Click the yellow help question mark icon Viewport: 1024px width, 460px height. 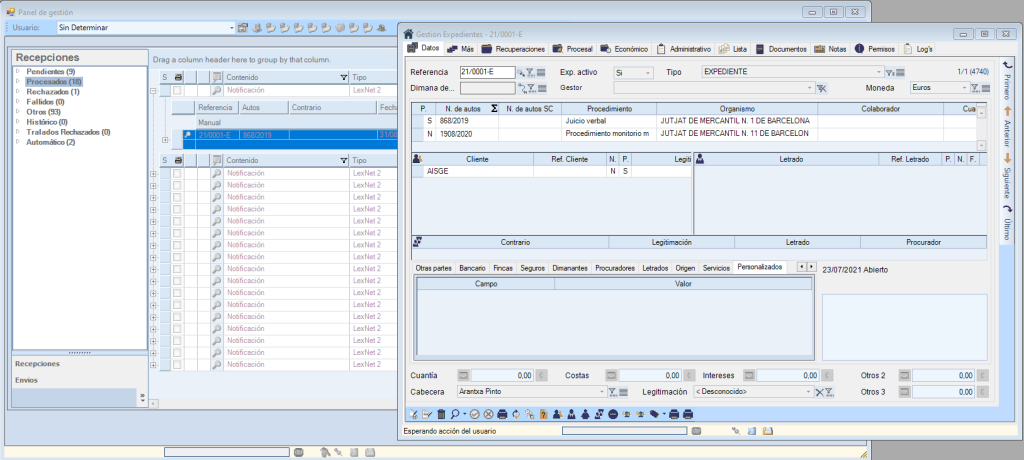[x=543, y=414]
